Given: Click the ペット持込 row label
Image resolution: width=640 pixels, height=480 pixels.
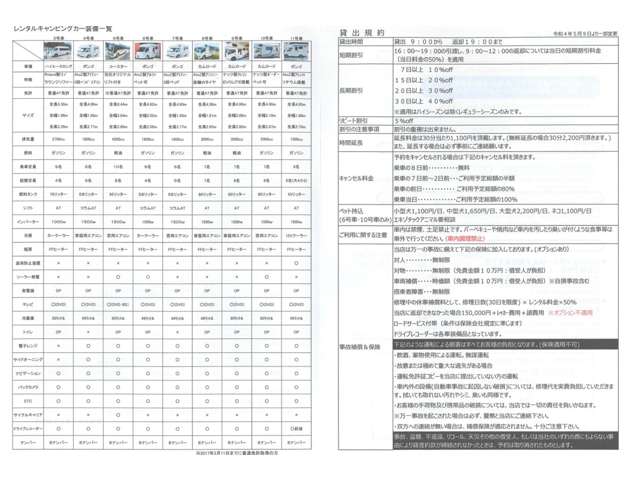Looking at the screenshot, I should coord(351,211).
